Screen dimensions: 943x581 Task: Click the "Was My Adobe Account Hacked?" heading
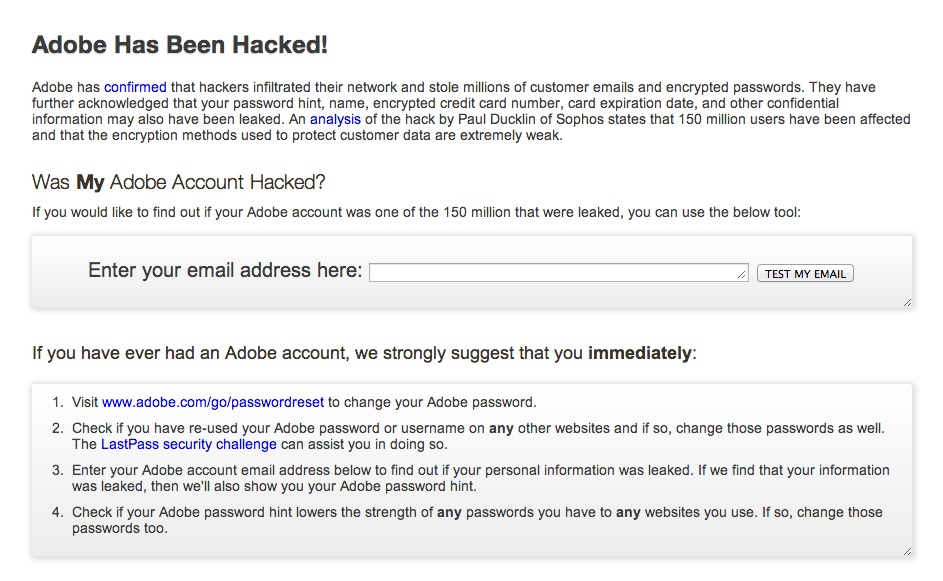(x=179, y=182)
